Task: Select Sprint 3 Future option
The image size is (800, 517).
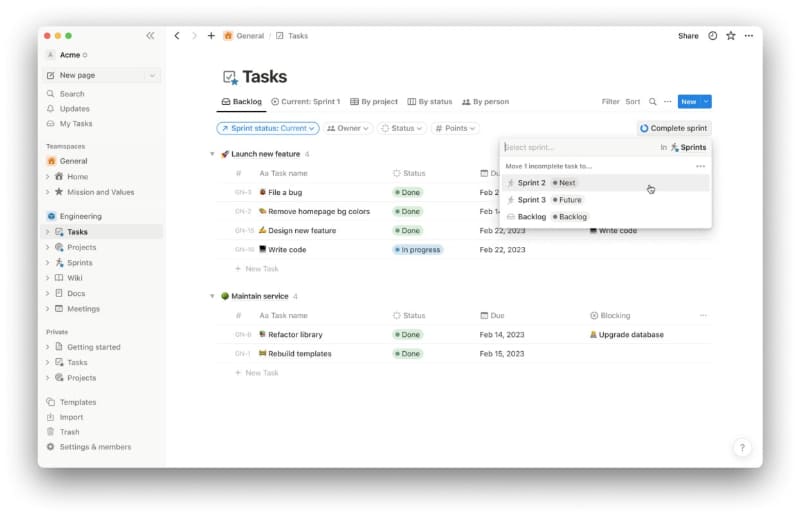Action: click(x=606, y=200)
